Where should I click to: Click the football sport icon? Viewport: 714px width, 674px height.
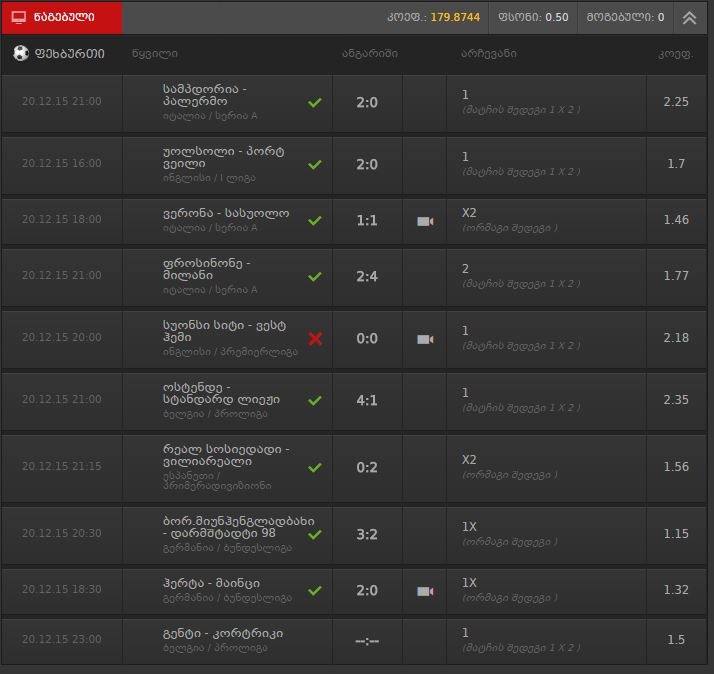[x=21, y=53]
